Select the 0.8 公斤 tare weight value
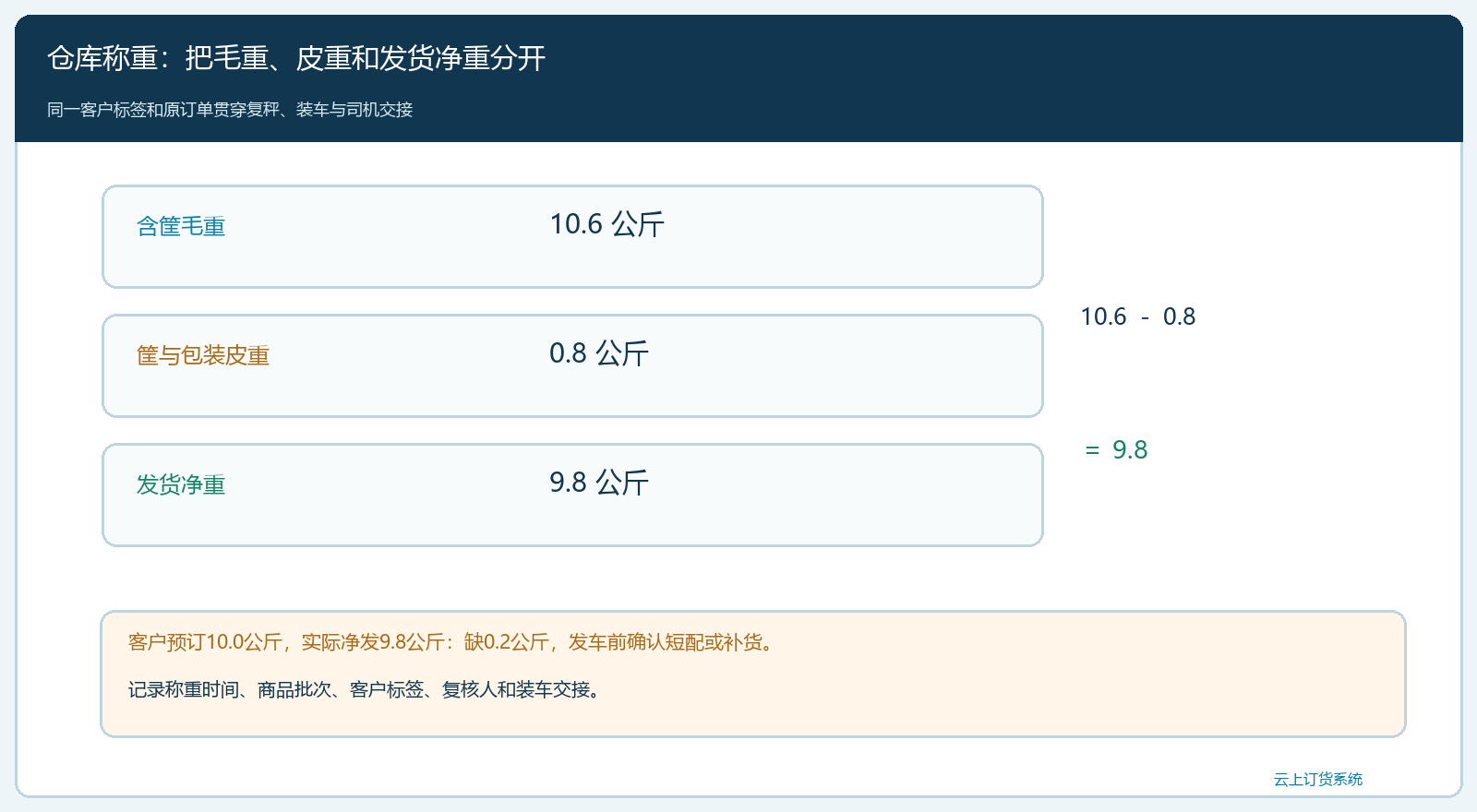Screen dimensions: 1477x812 click(599, 353)
